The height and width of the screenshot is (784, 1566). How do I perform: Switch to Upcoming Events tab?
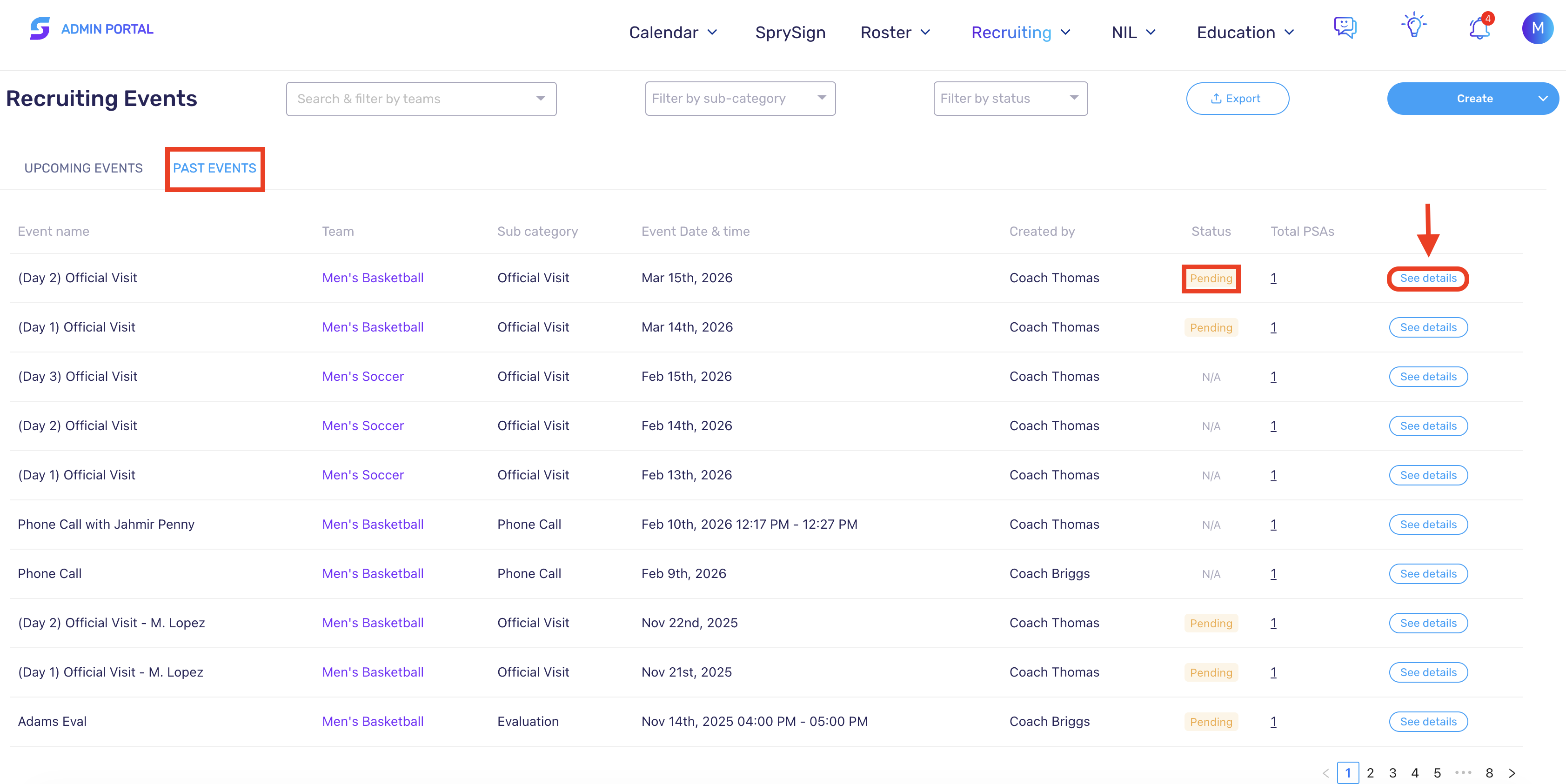coord(83,168)
